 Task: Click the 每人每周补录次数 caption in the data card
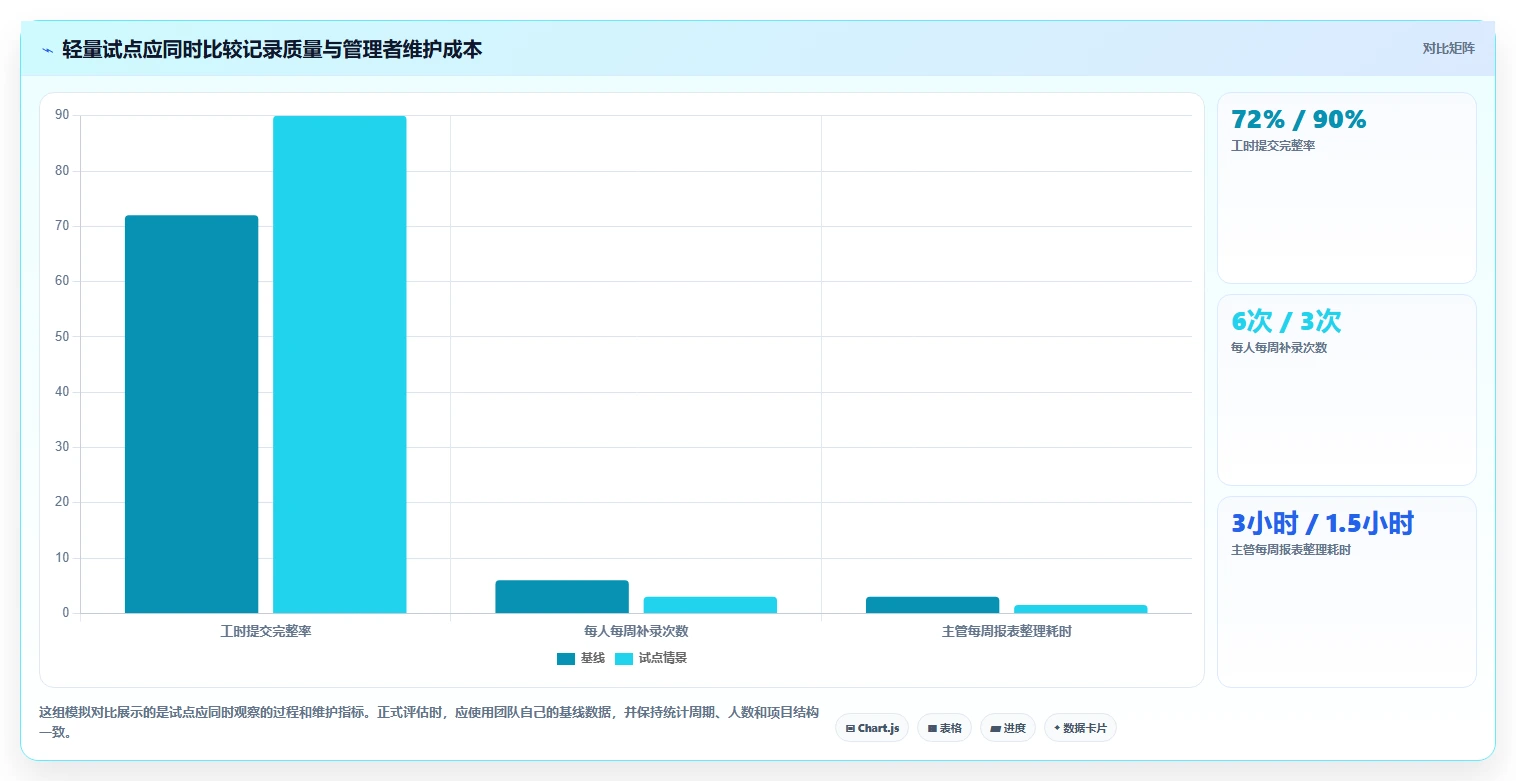(x=1279, y=348)
